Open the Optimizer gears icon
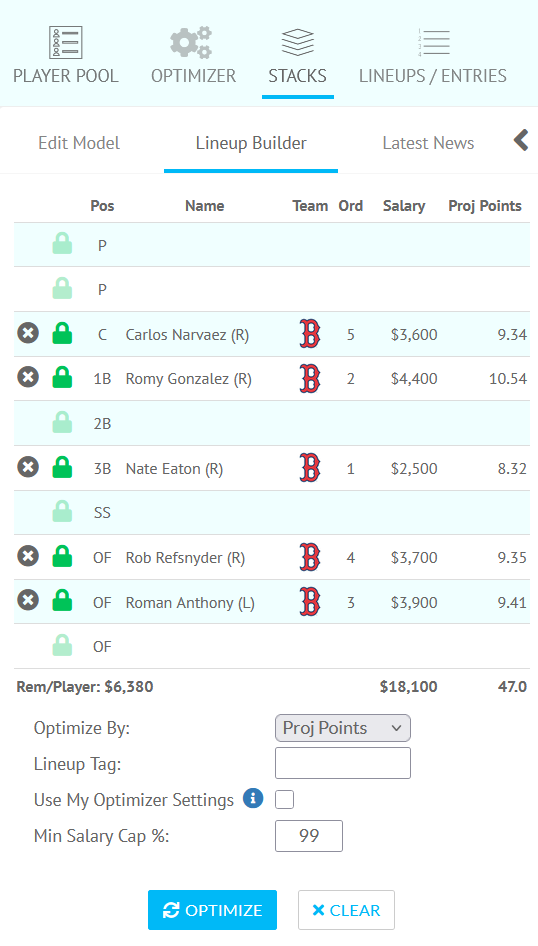538x946 pixels. (191, 42)
